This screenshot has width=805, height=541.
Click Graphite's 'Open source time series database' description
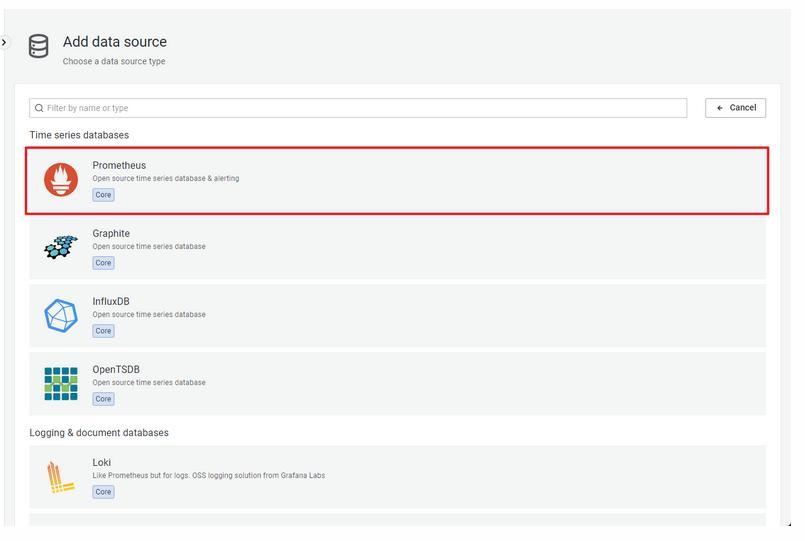click(149, 246)
